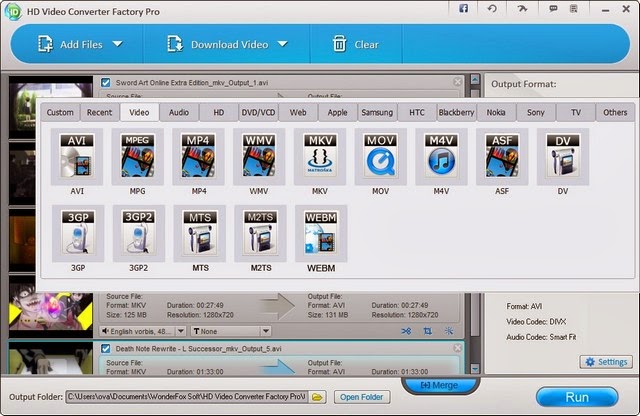640x416 pixels.
Task: Click the curved arrow icon beside the Facebook and undo icons
Action: coord(522,8)
